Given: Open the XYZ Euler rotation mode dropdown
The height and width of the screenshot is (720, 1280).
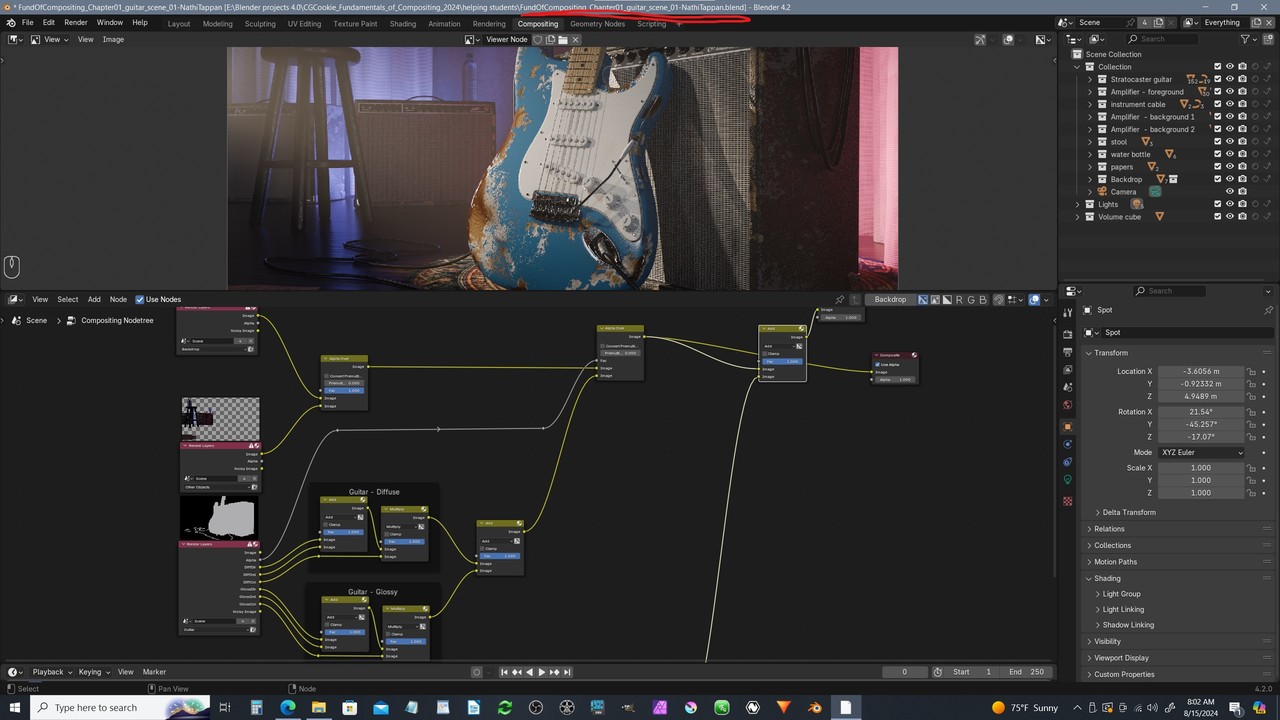Looking at the screenshot, I should tap(1200, 452).
